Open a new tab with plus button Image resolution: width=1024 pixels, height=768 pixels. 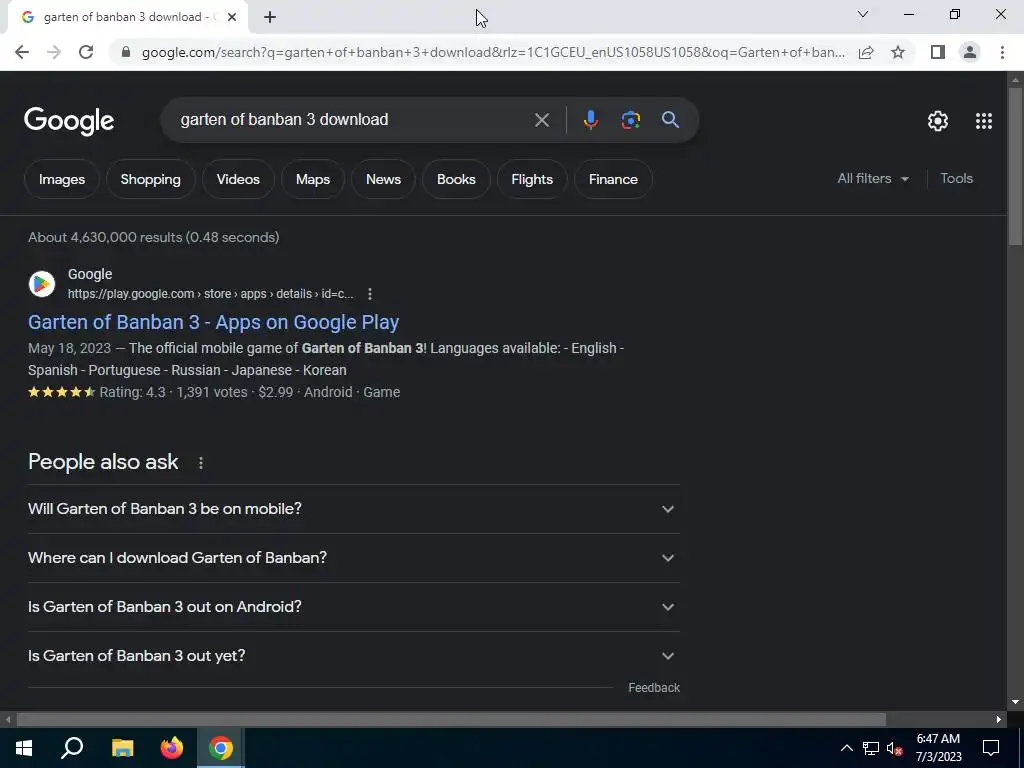point(270,17)
